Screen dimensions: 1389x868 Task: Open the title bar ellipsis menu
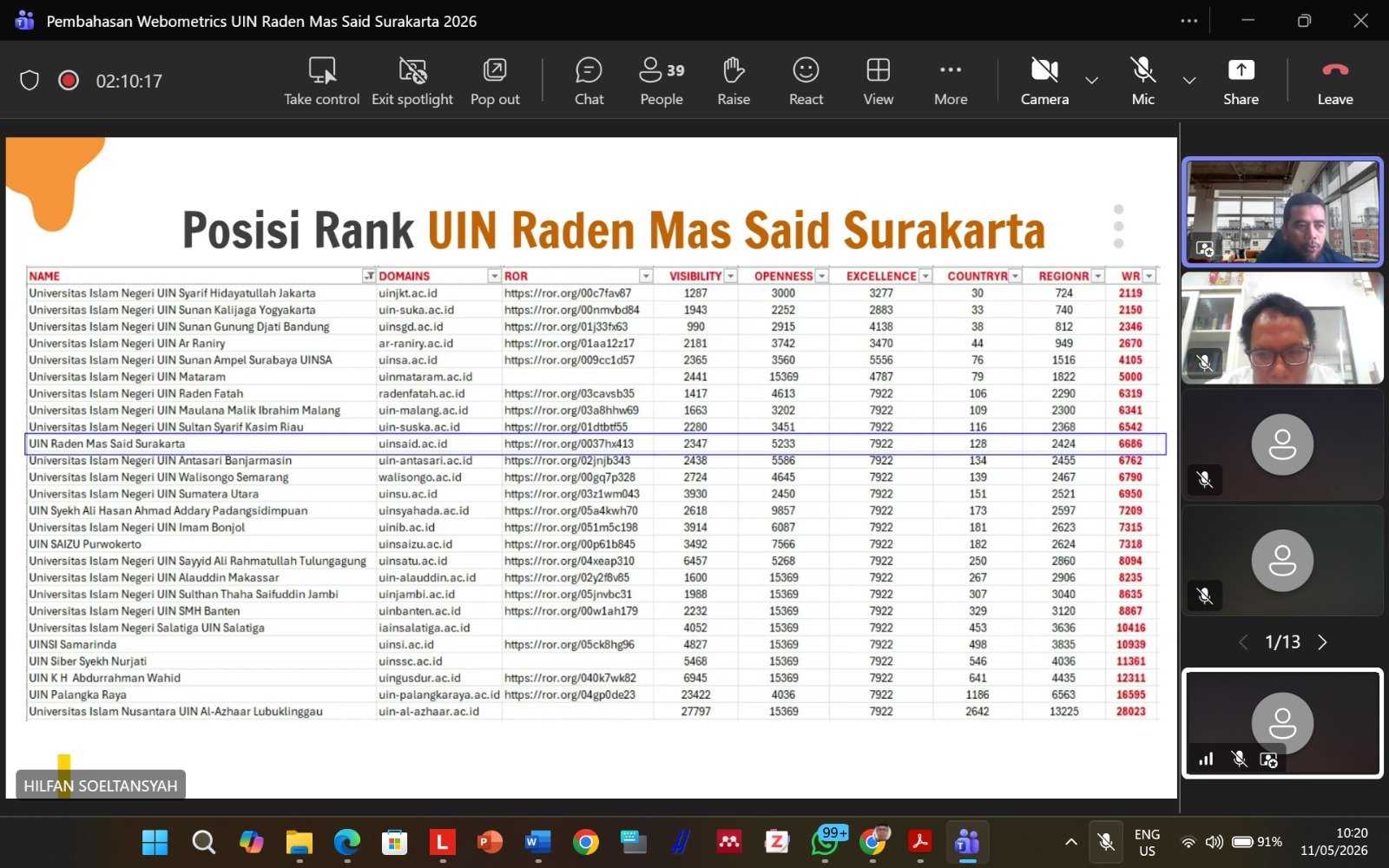1189,21
